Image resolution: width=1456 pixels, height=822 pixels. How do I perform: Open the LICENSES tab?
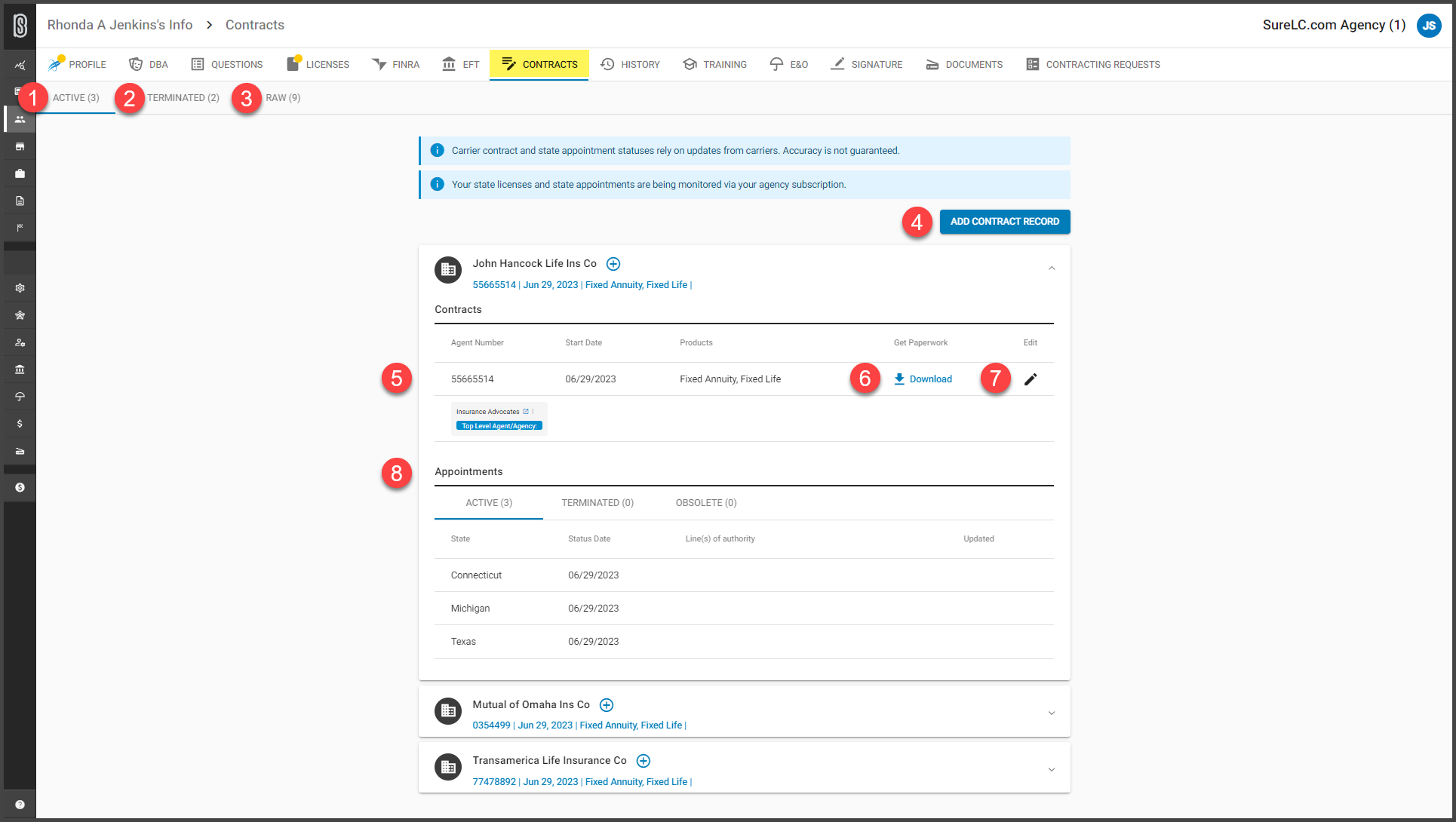click(318, 65)
